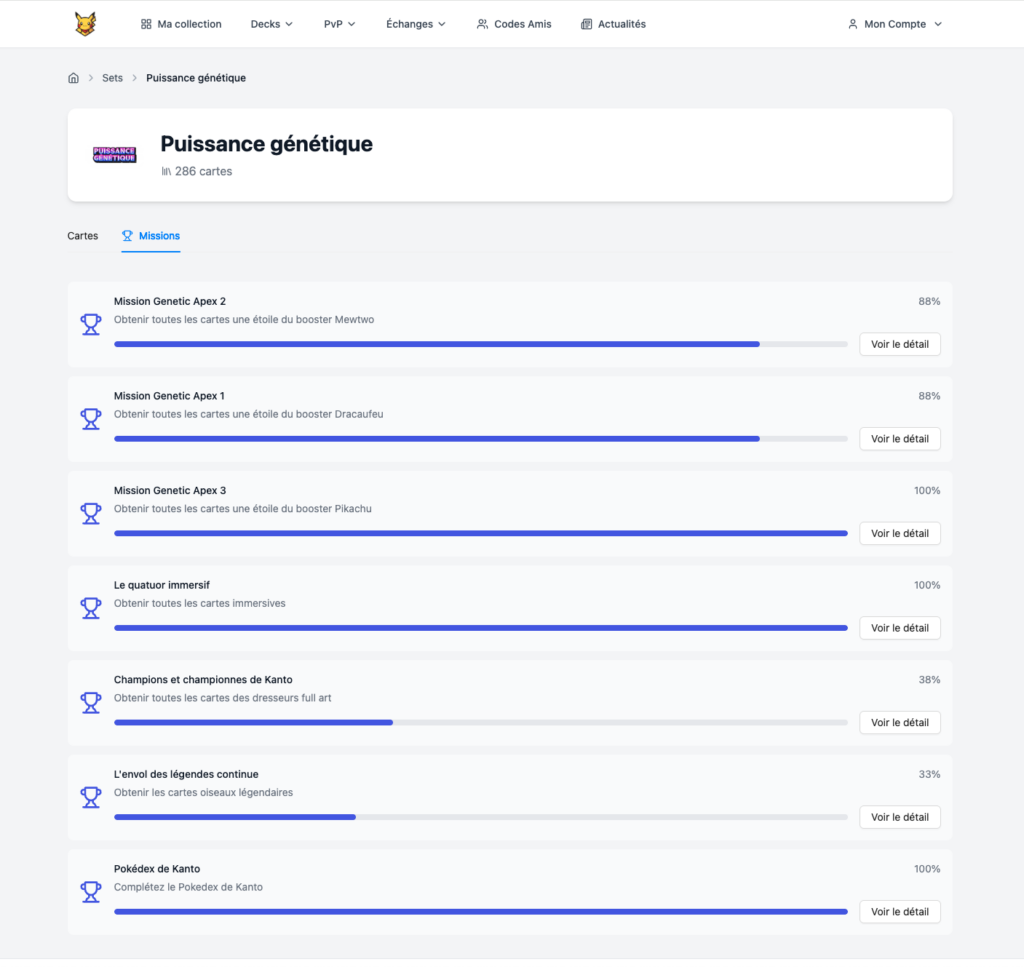Open the Decks dropdown menu
1024x967 pixels.
point(272,24)
